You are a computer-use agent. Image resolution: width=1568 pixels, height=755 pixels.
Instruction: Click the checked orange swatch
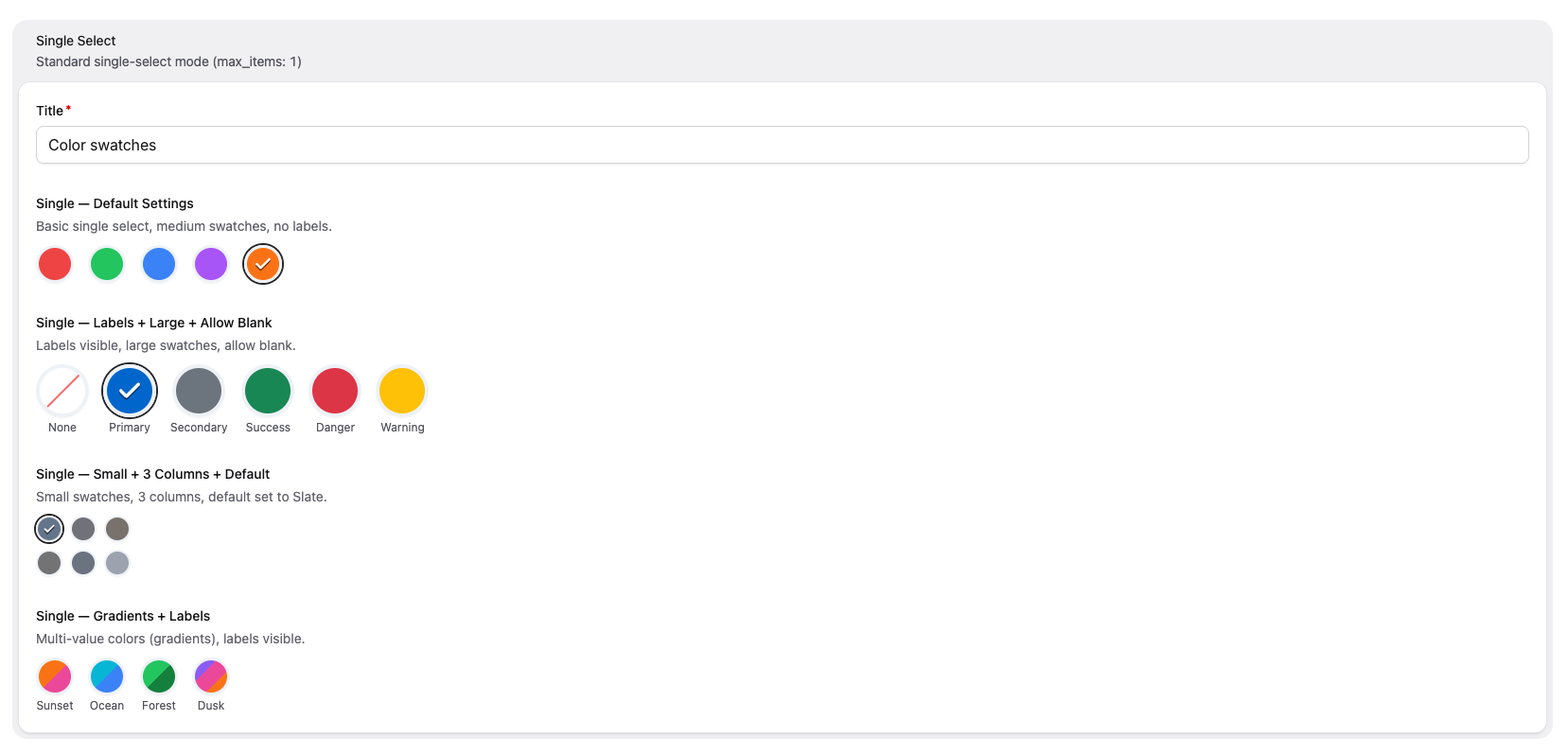[x=263, y=264]
